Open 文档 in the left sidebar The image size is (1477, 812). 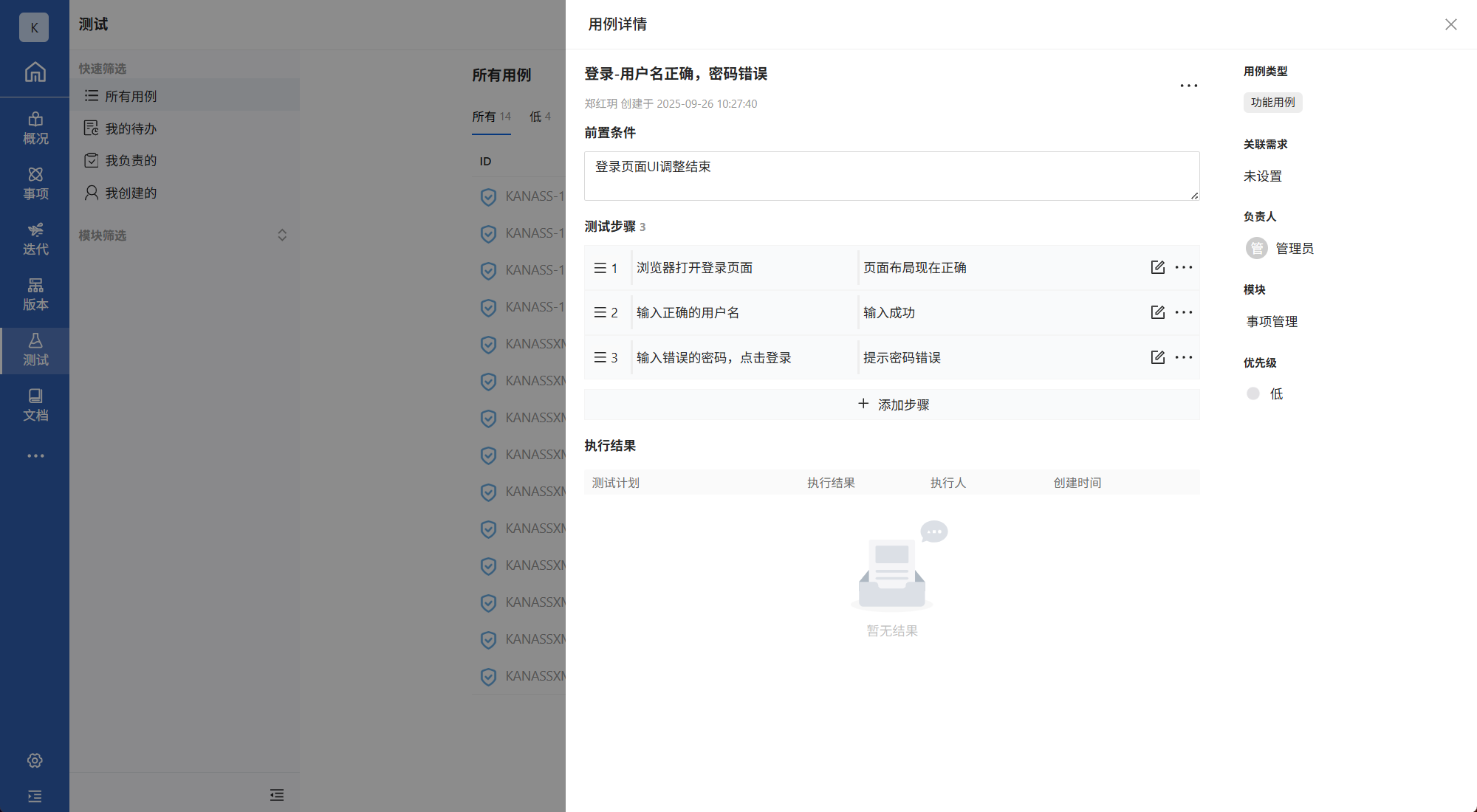tap(35, 405)
